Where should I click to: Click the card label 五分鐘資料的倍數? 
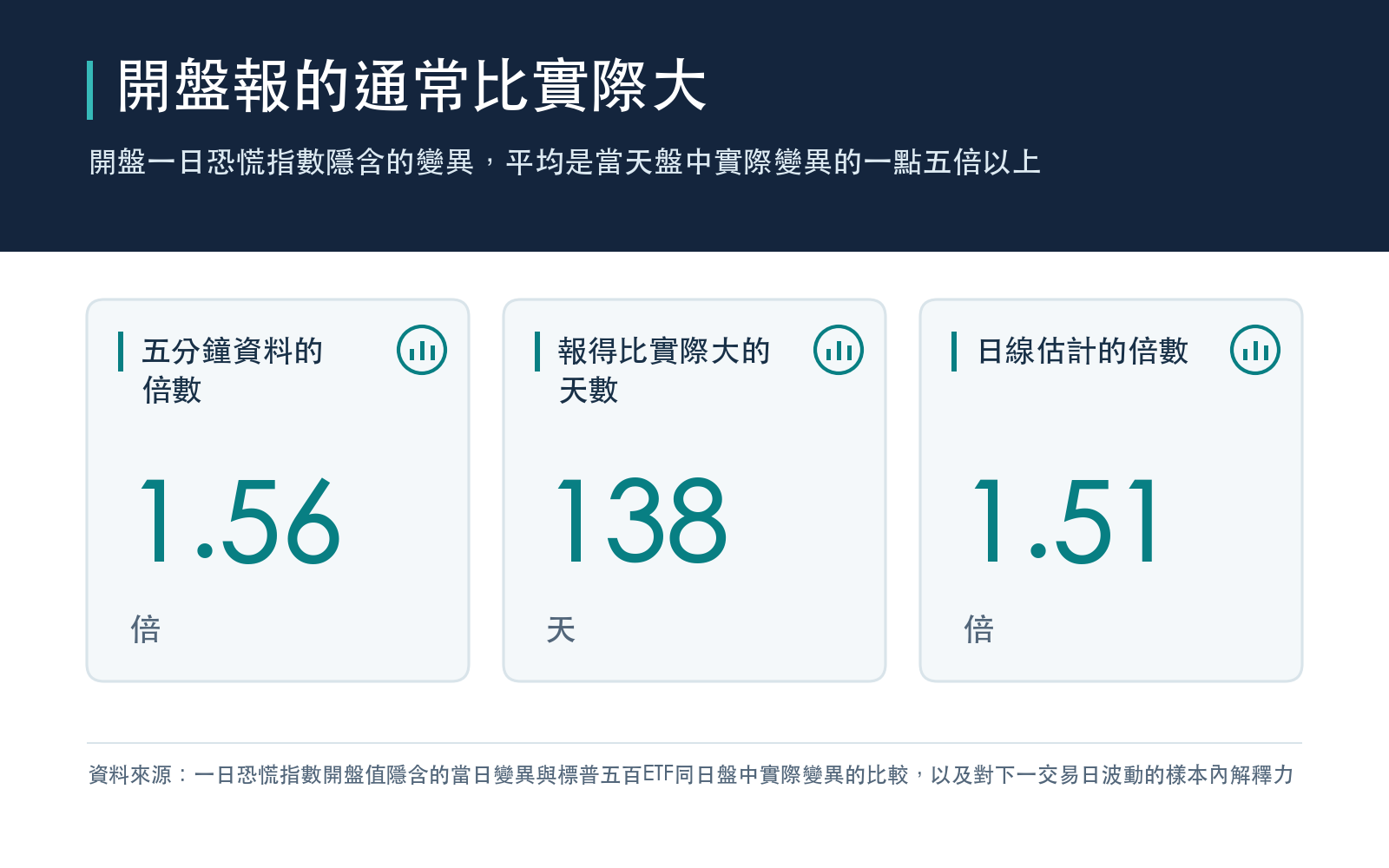233,371
